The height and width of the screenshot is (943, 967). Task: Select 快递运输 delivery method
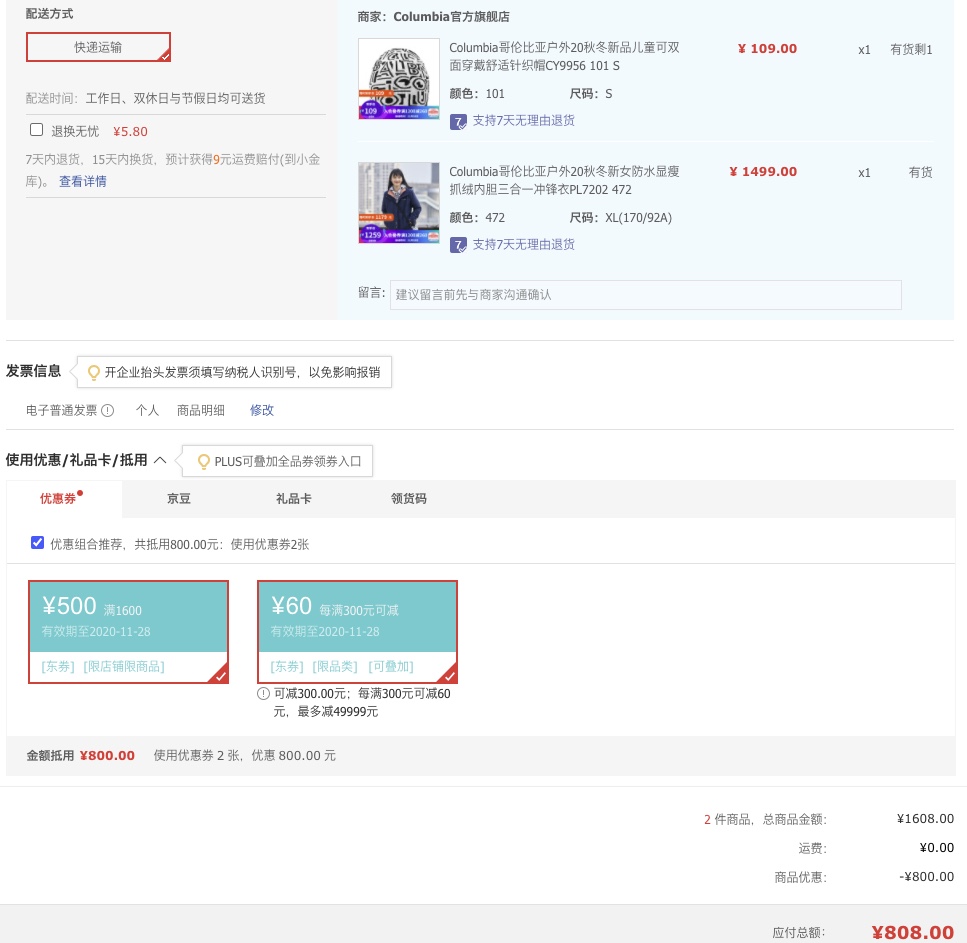[x=98, y=47]
